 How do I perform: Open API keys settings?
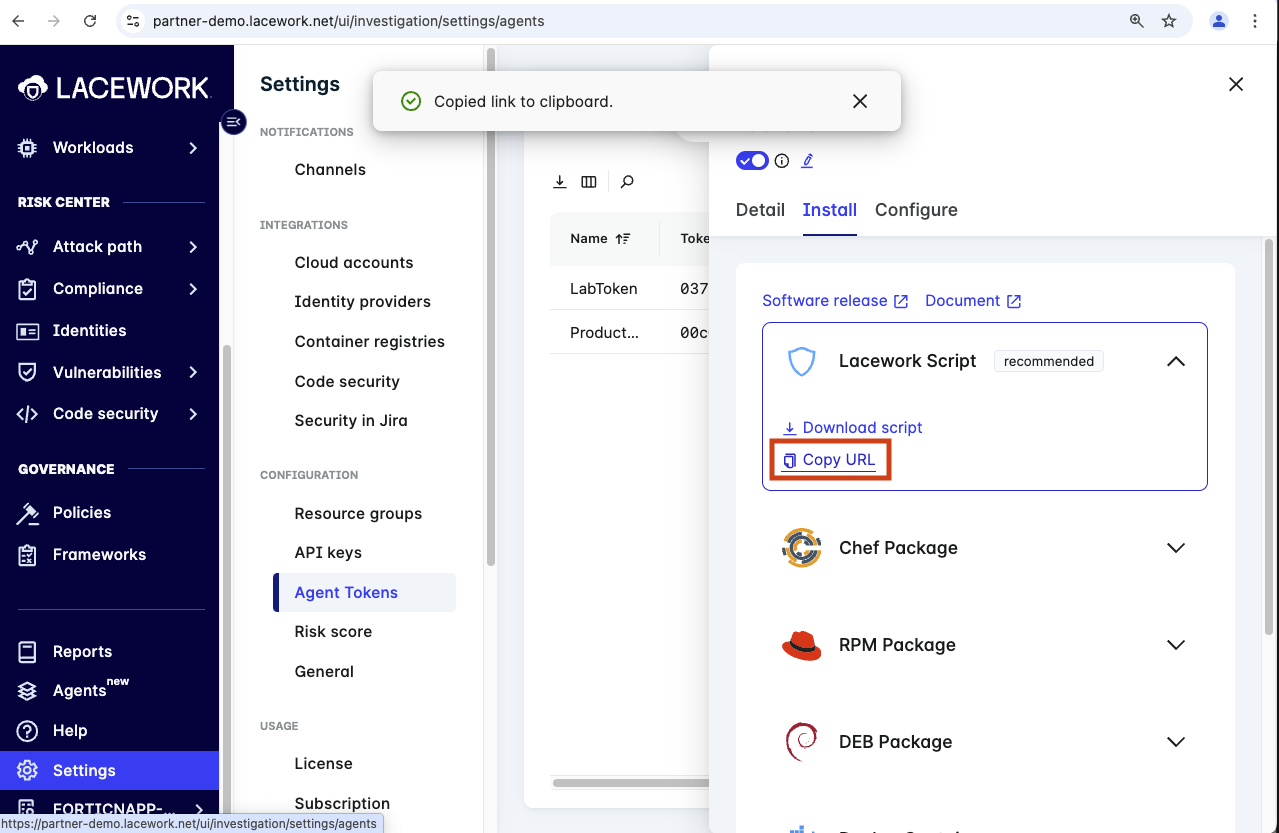328,553
